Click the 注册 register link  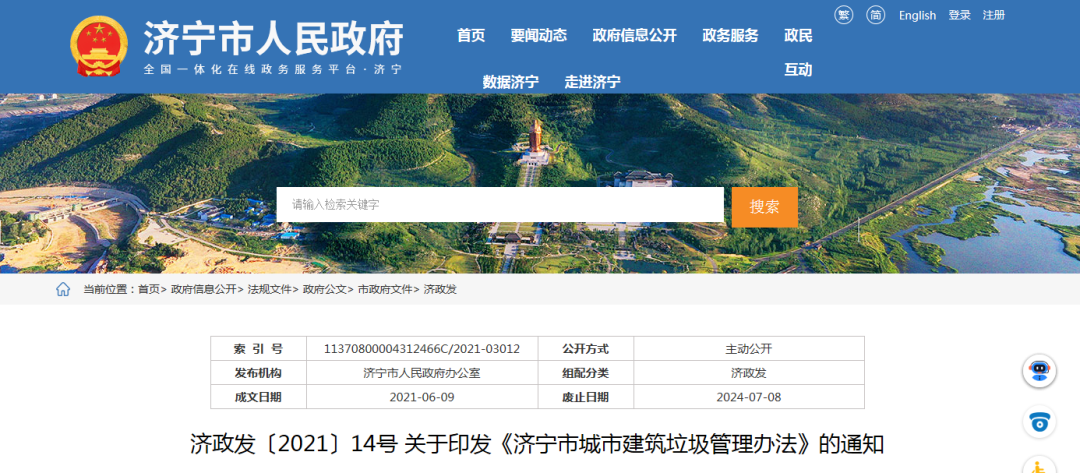tap(994, 15)
